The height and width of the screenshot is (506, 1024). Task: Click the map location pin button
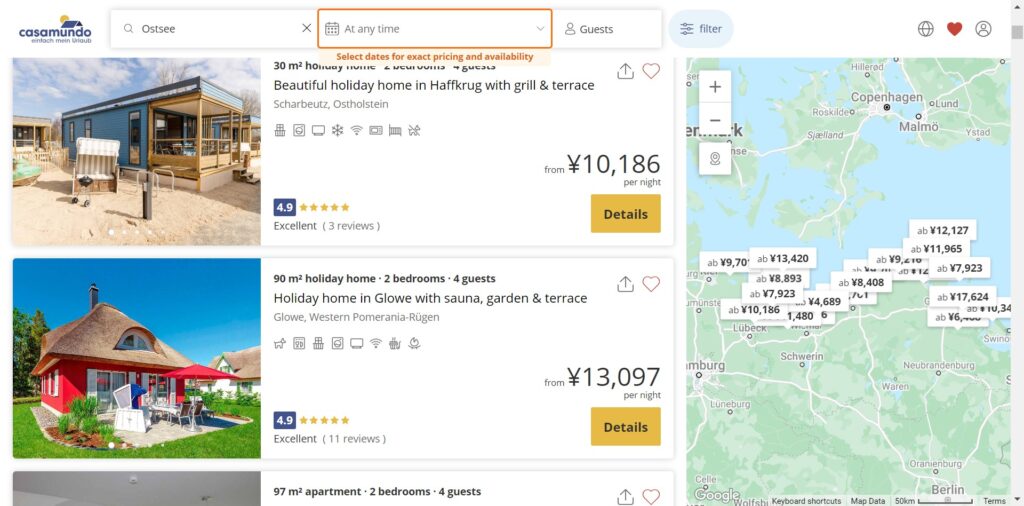tap(715, 159)
